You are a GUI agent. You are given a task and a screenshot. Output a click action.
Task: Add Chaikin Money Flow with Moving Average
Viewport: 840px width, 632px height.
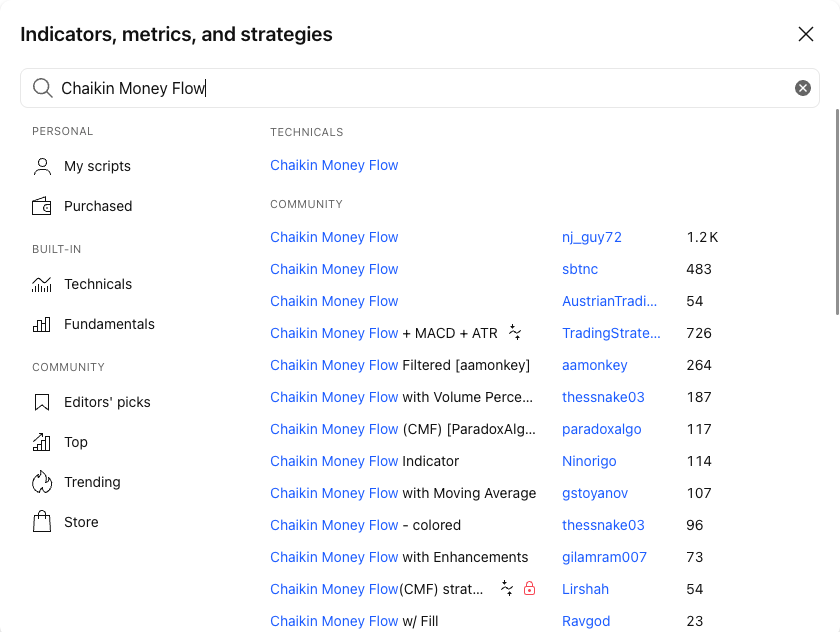403,493
